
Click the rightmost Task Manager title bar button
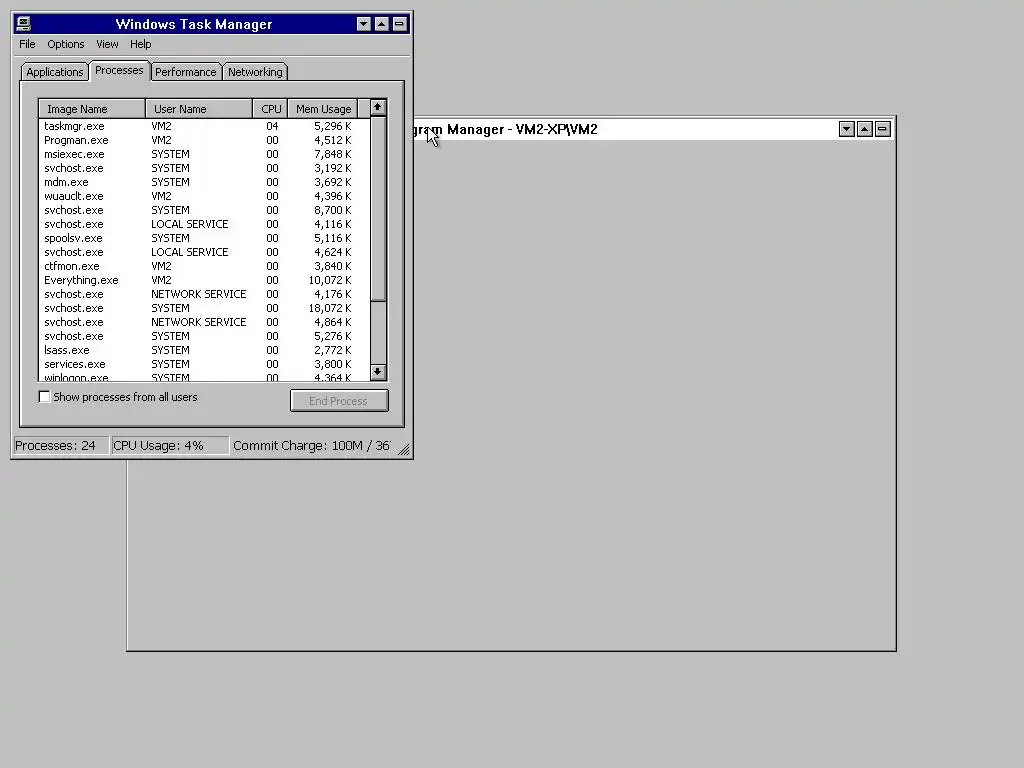[x=399, y=24]
